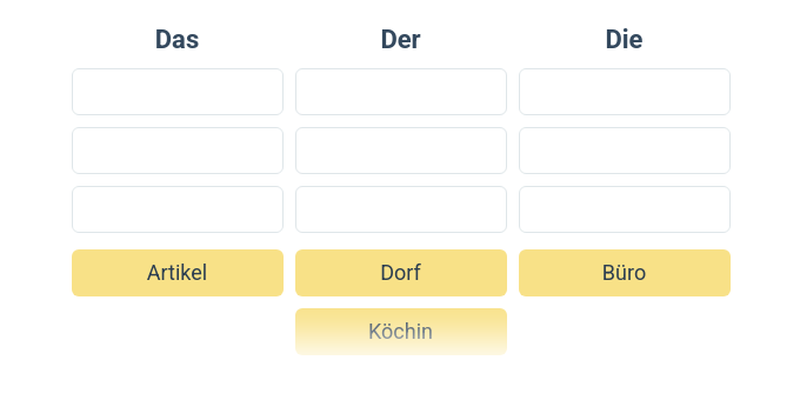Click the first empty slot under Das

click(x=177, y=92)
